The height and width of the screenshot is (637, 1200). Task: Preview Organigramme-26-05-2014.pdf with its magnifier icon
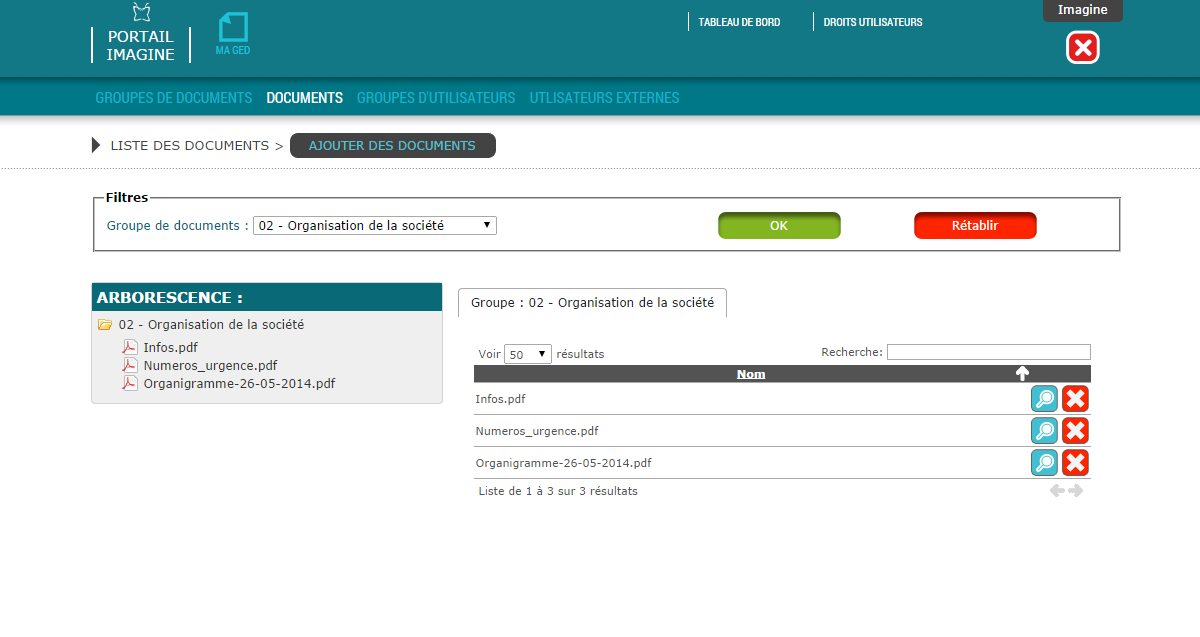1044,463
